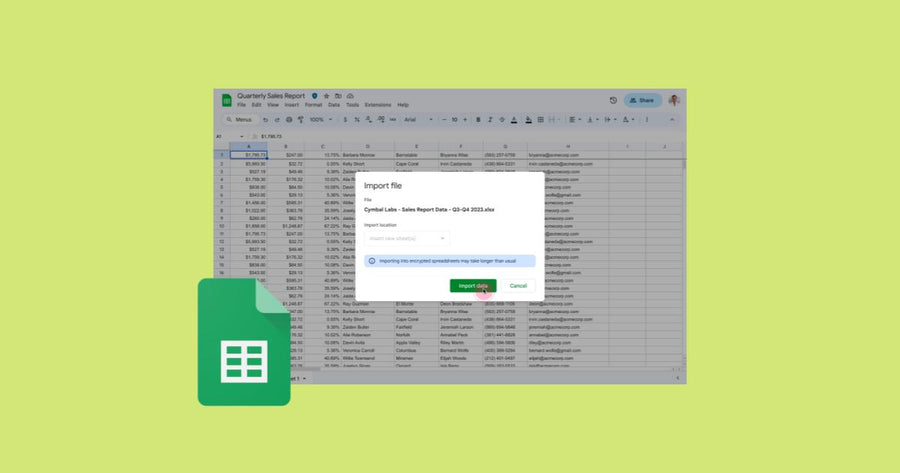Undo the last action
This screenshot has height=473, width=900.
(265, 120)
